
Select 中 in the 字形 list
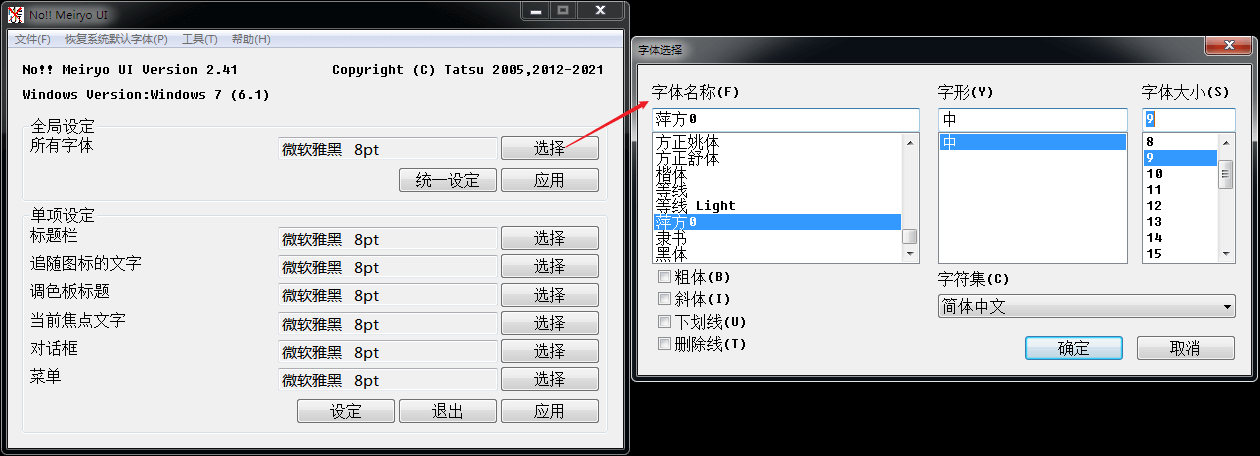pyautogui.click(x=1032, y=142)
